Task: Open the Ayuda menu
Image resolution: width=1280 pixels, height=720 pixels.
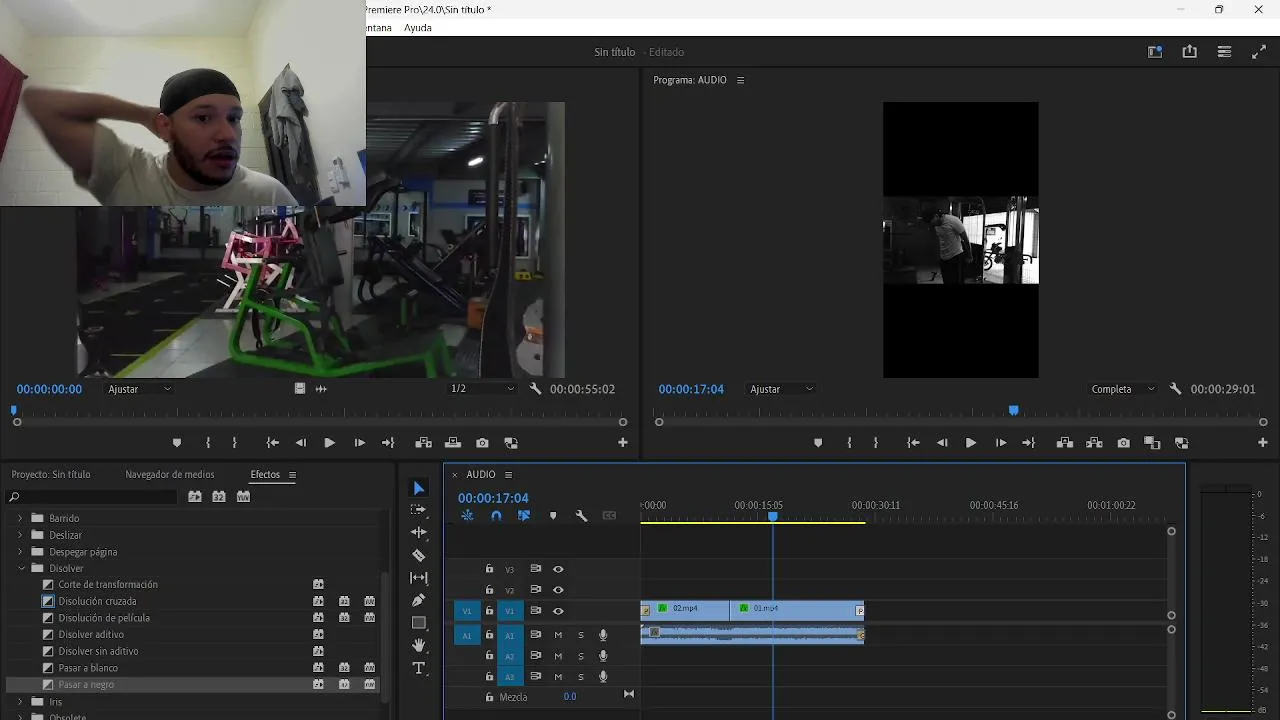Action: [417, 28]
